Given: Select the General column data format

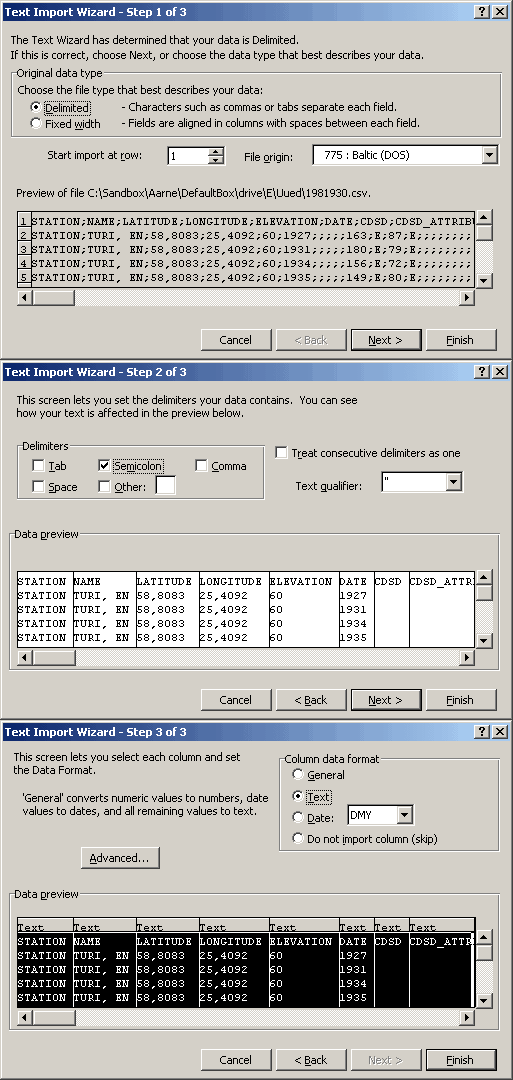Looking at the screenshot, I should coord(298,775).
